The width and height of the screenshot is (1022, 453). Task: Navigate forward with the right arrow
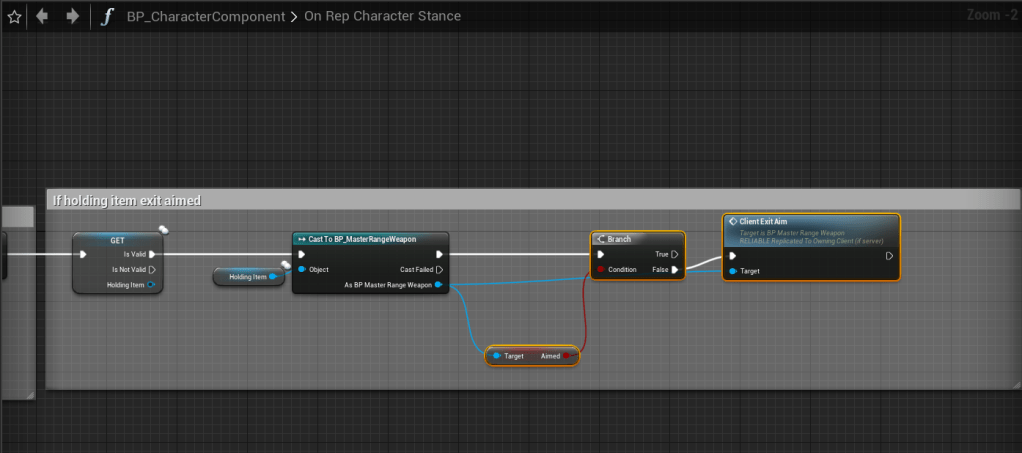tap(71, 17)
